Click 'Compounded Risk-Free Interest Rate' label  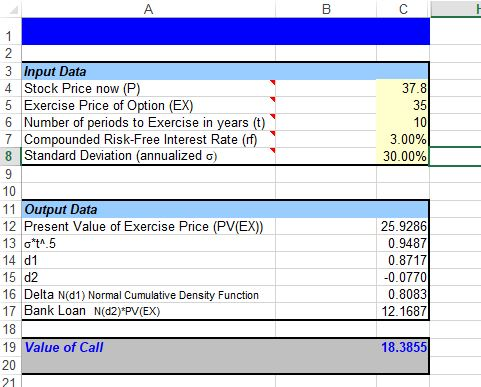141,139
